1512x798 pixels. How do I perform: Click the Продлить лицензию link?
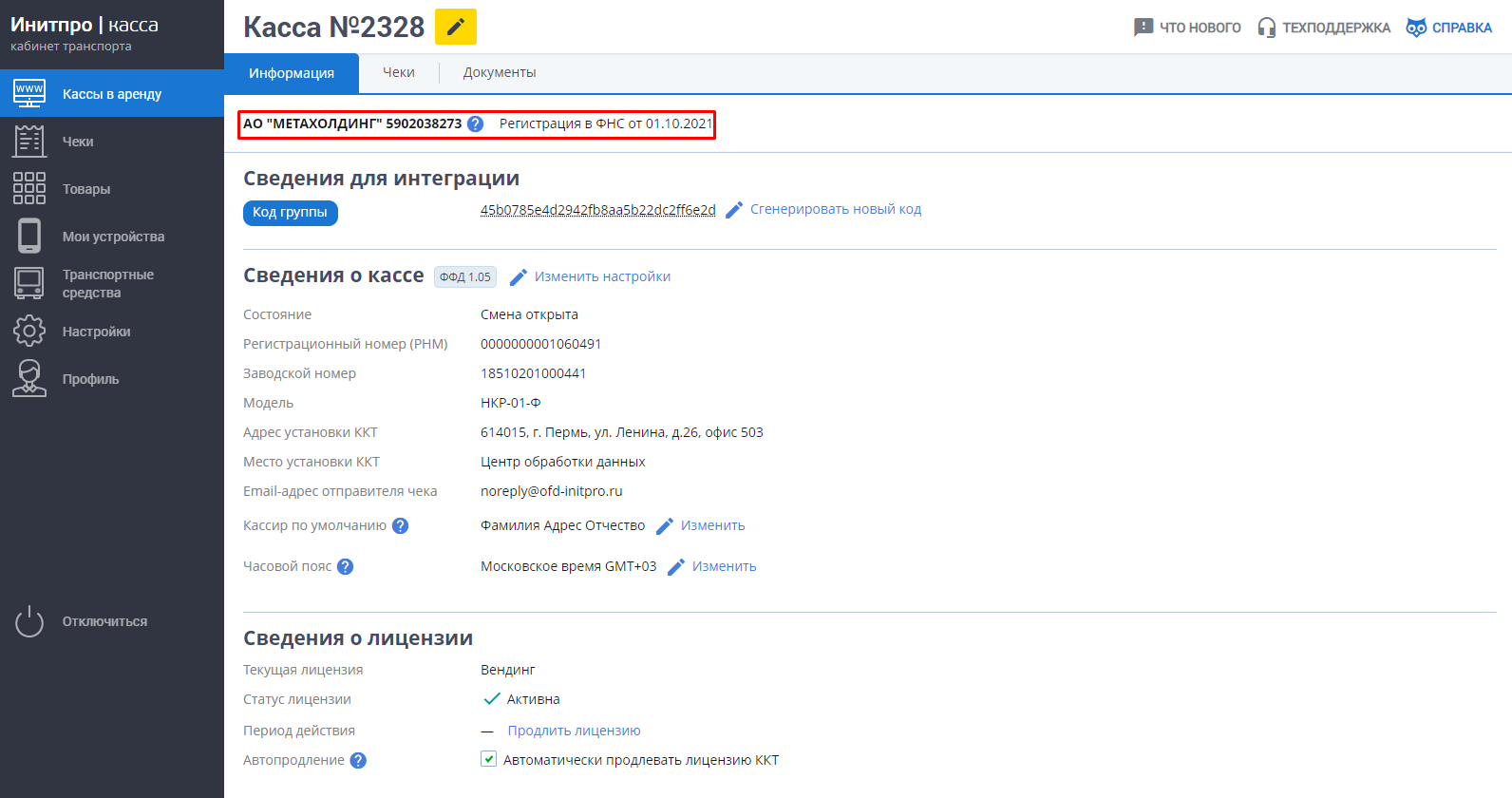pos(574,731)
